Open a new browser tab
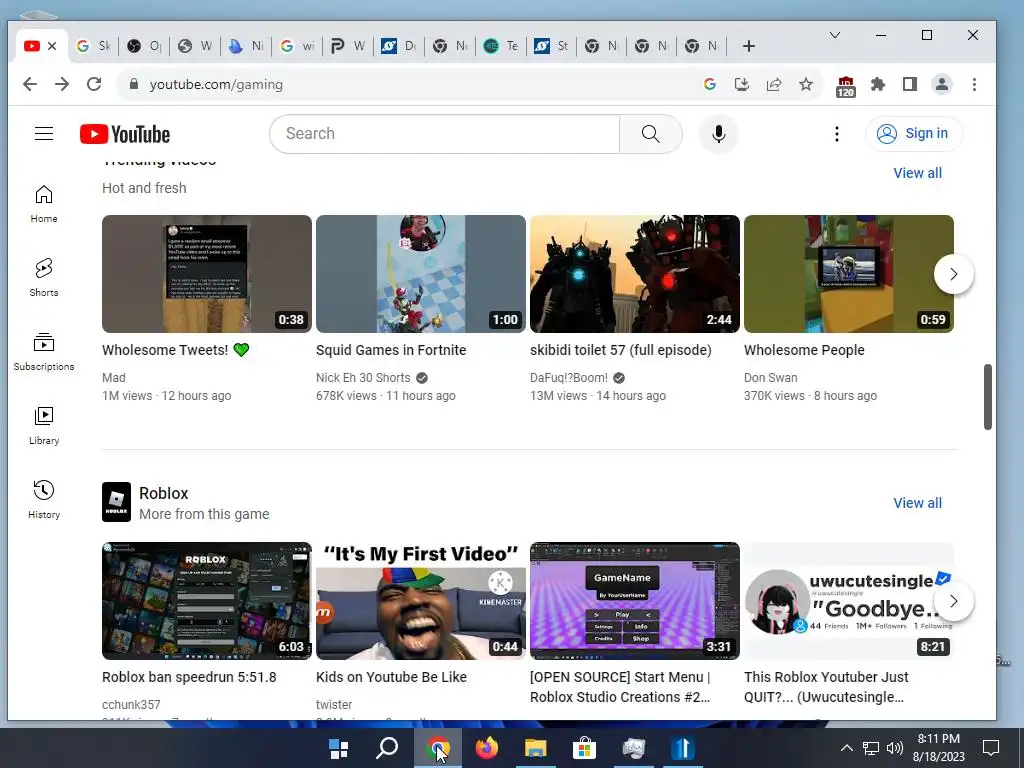Screen dimensions: 1024x768 [x=749, y=46]
